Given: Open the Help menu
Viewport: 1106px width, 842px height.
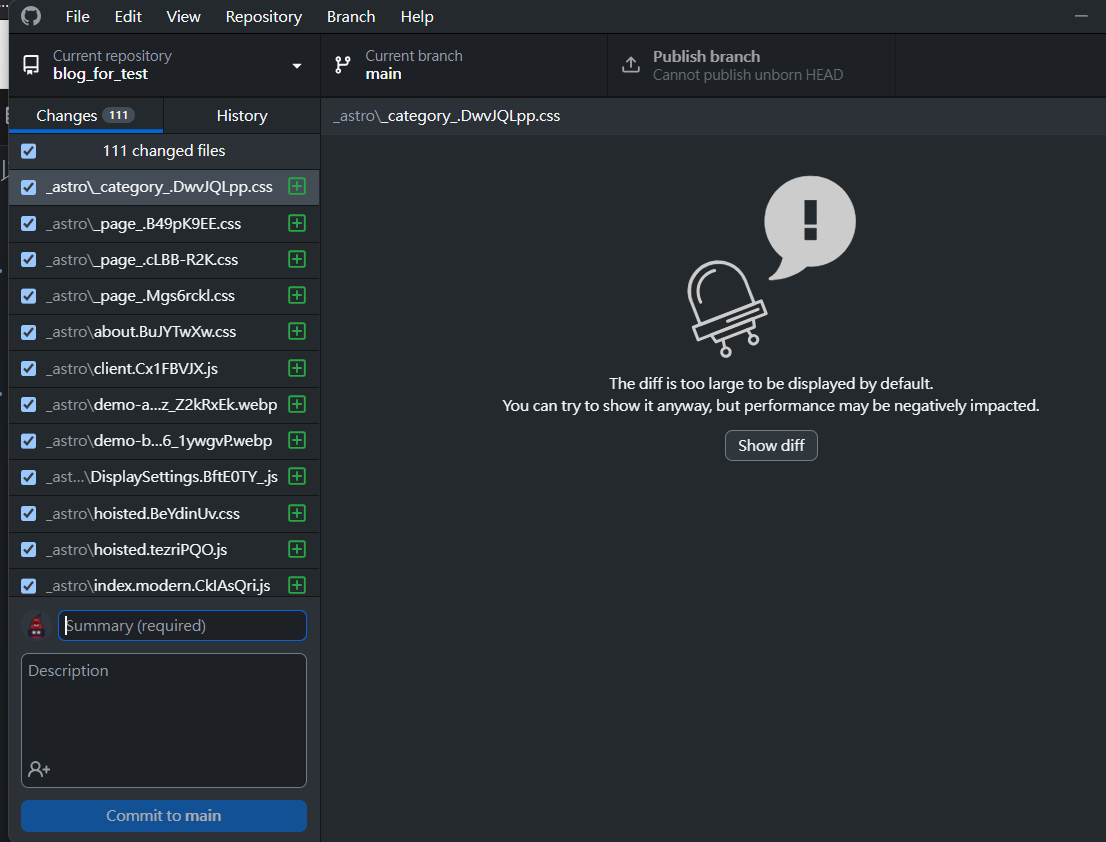Looking at the screenshot, I should [417, 16].
